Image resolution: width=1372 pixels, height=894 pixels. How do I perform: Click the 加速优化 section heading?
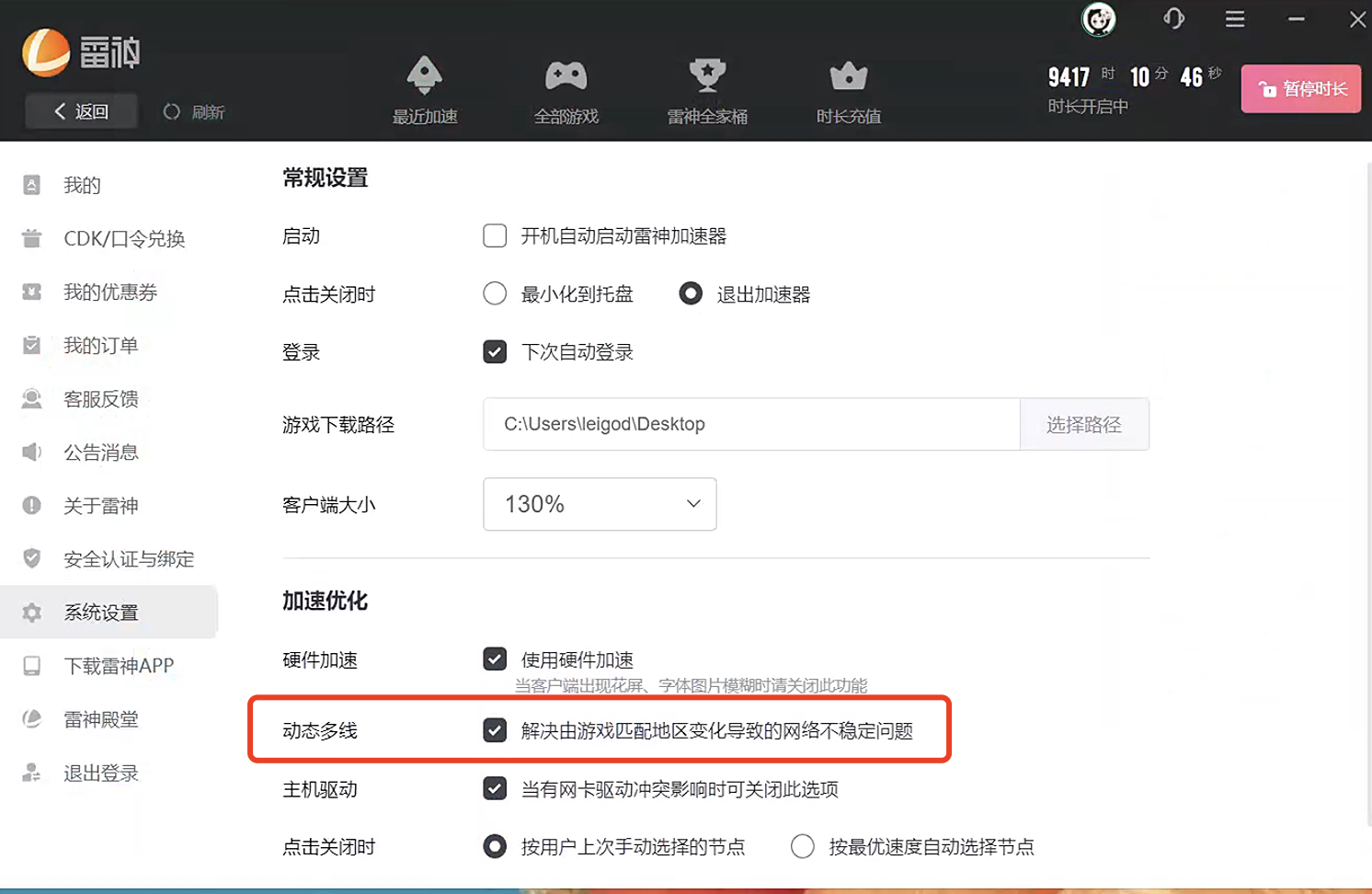pyautogui.click(x=325, y=602)
